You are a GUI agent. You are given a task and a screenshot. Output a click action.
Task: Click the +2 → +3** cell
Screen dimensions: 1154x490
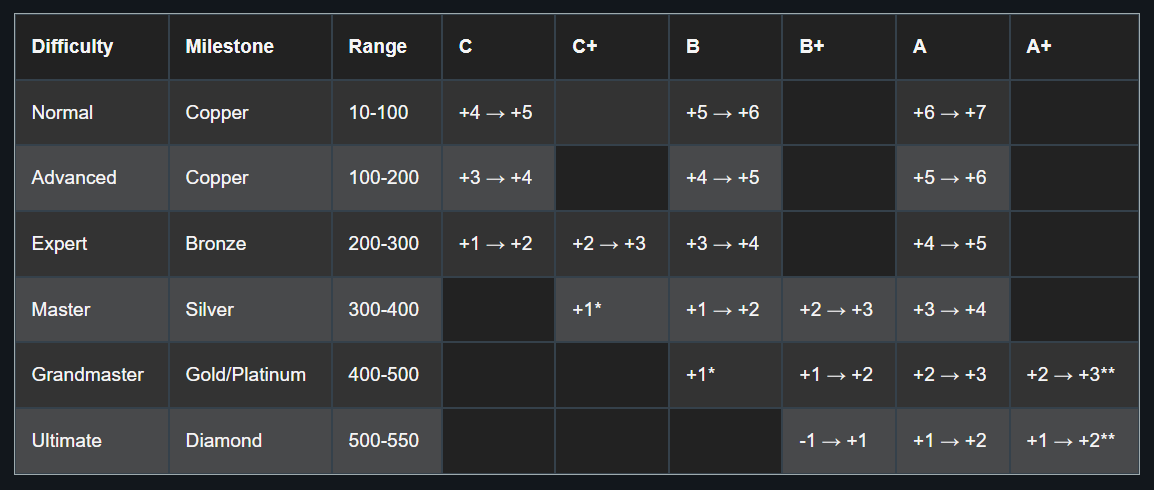click(1070, 375)
